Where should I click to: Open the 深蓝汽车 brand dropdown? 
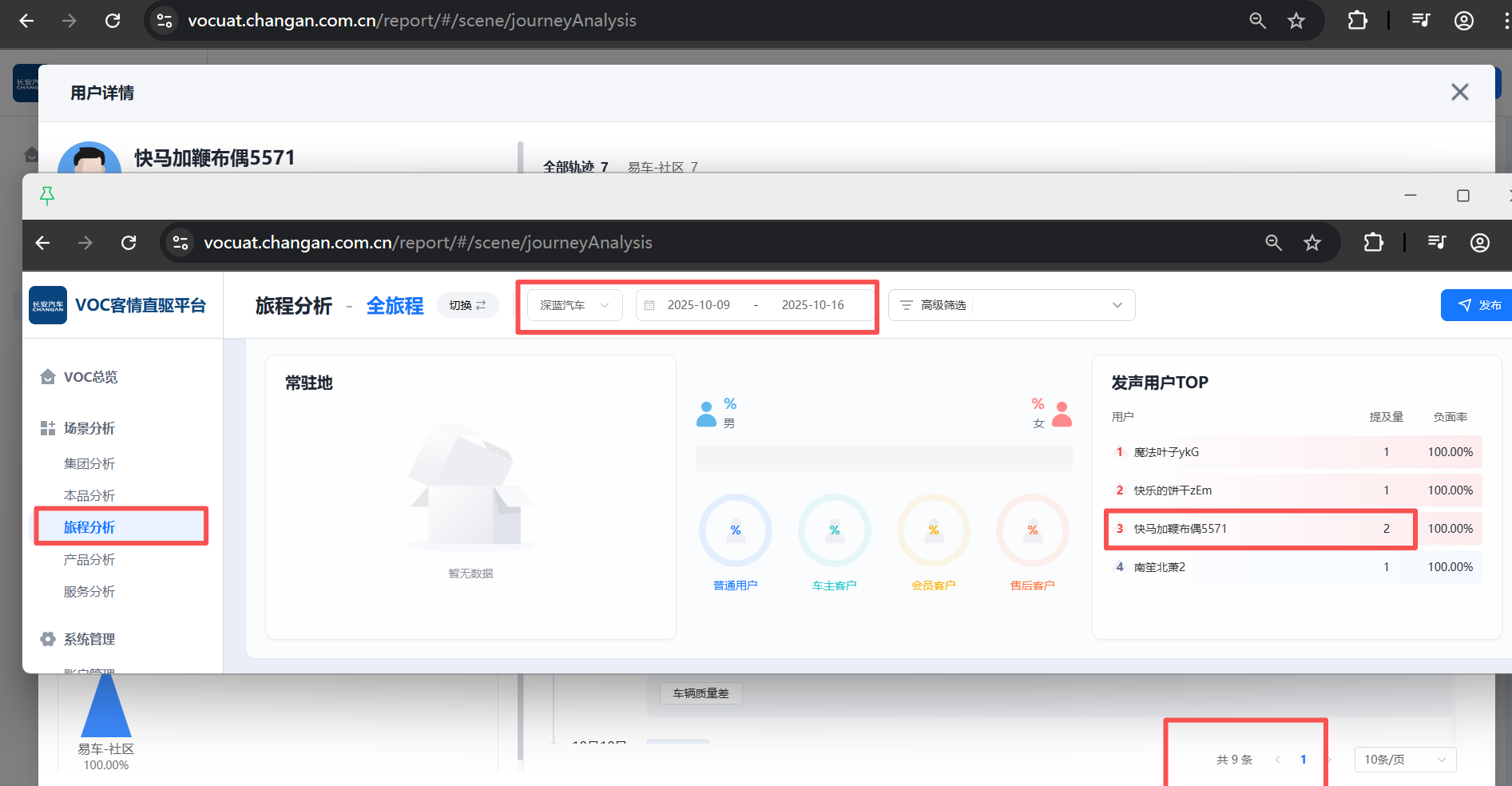click(574, 305)
